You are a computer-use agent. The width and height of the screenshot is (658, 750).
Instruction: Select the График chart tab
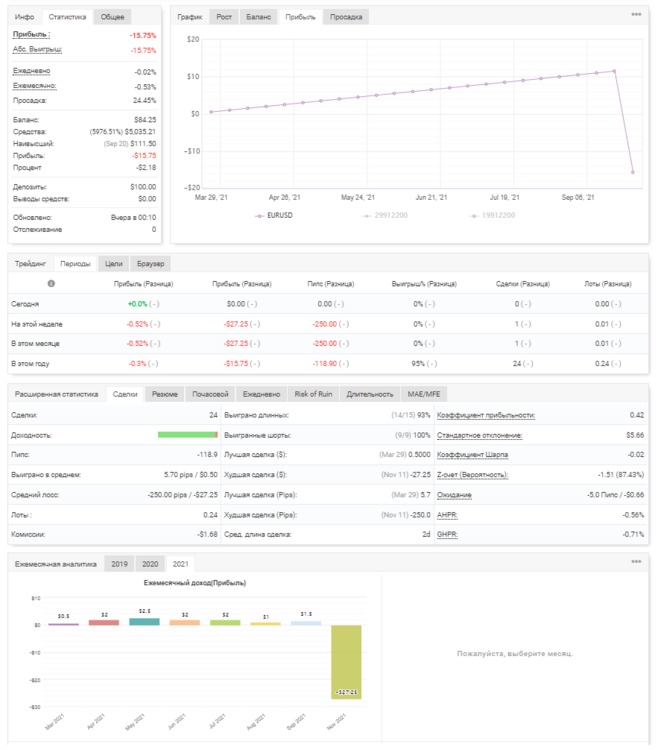(x=189, y=17)
